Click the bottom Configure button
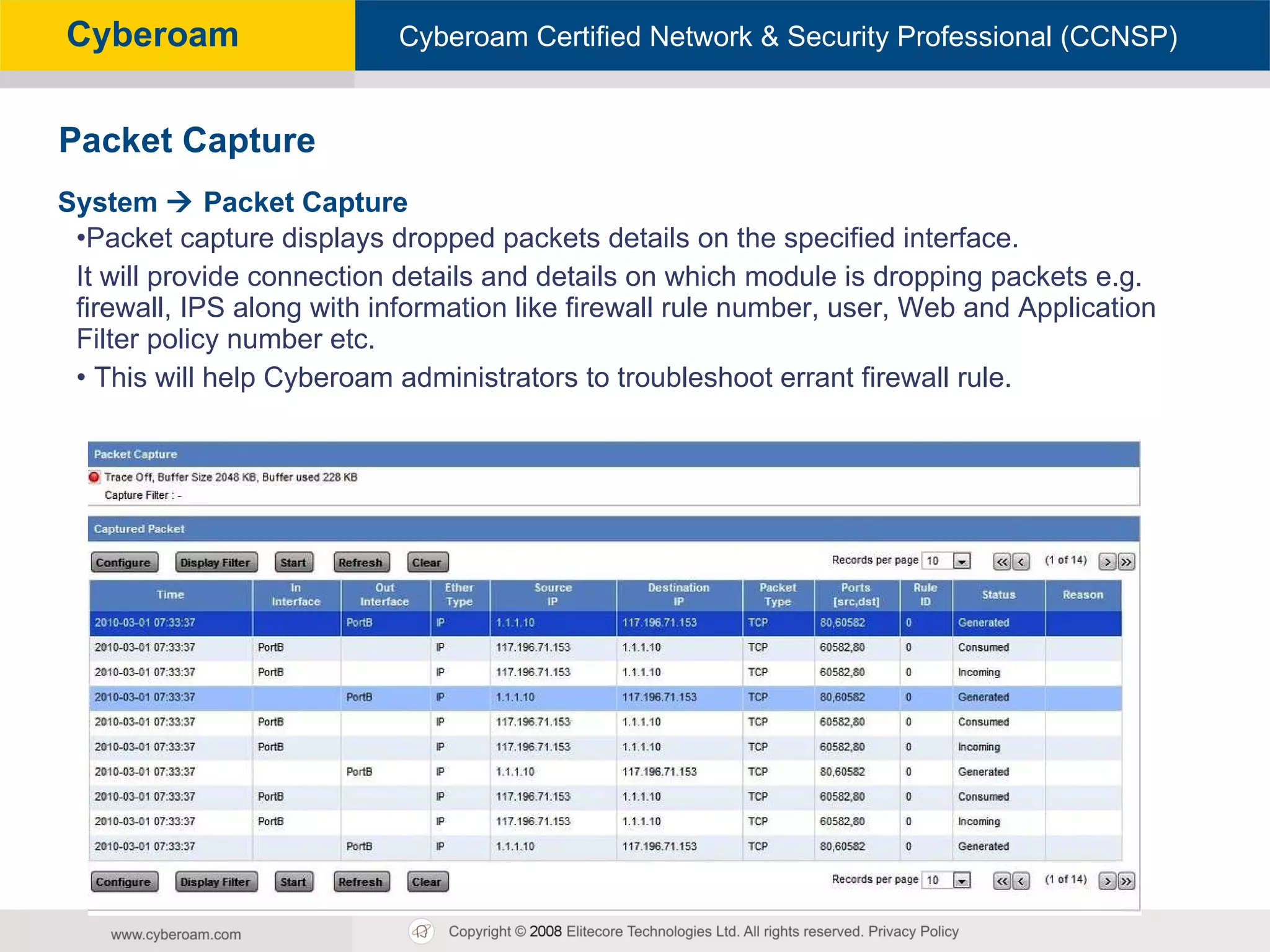Viewport: 1270px width, 952px height. (x=124, y=881)
